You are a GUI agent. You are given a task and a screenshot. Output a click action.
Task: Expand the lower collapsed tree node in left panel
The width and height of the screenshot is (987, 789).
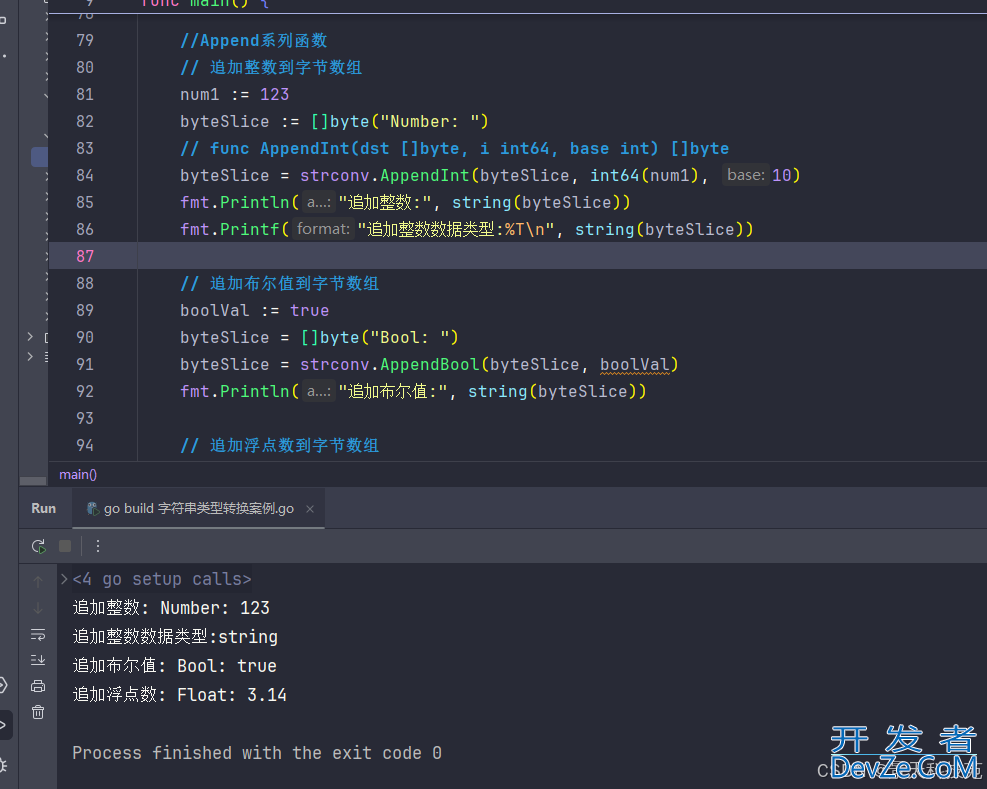(x=30, y=357)
